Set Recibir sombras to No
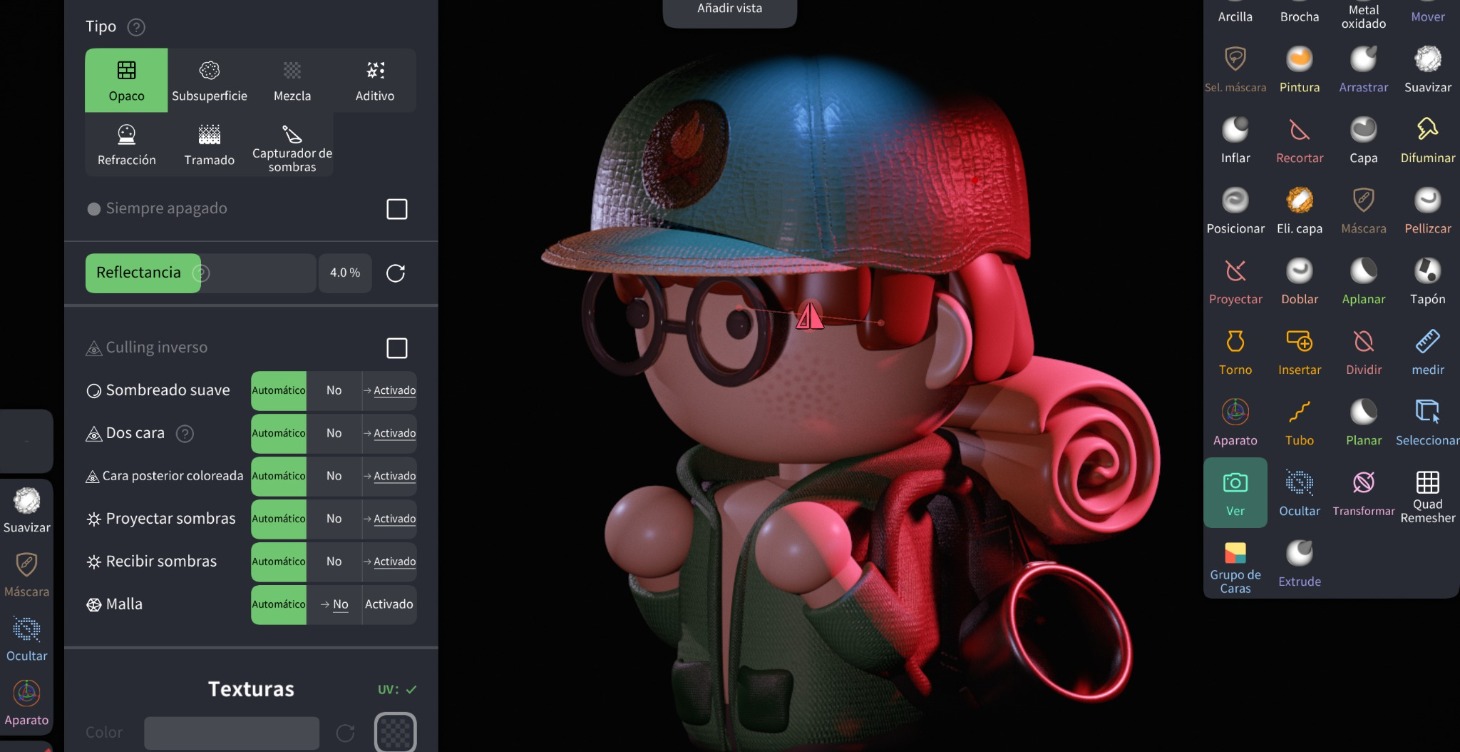This screenshot has width=1460, height=752. [x=334, y=561]
